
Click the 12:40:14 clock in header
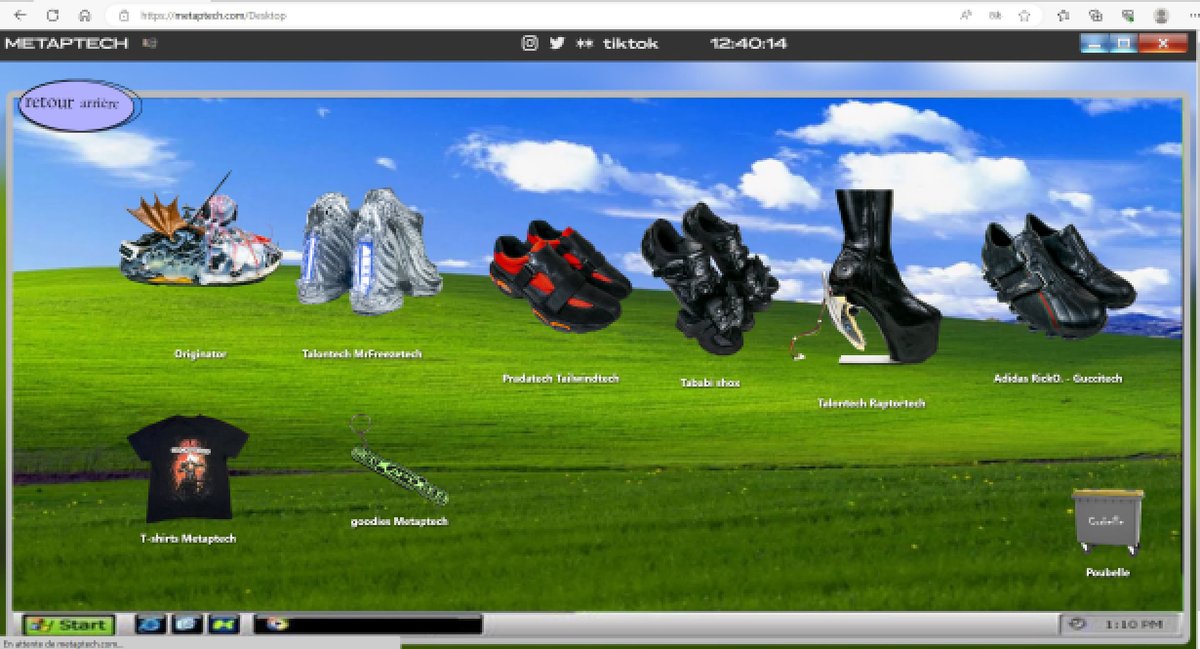click(x=748, y=44)
